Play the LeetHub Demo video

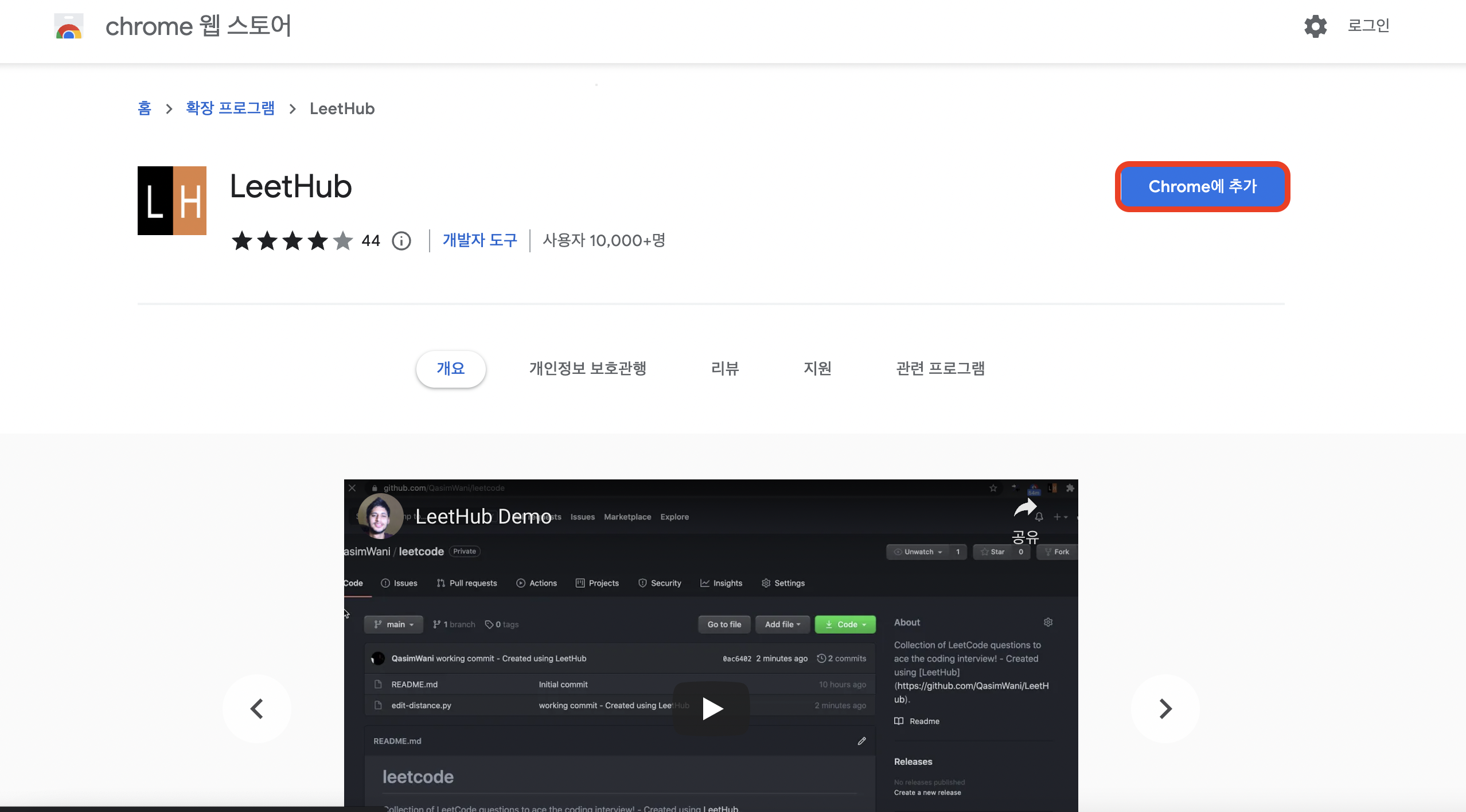(711, 708)
